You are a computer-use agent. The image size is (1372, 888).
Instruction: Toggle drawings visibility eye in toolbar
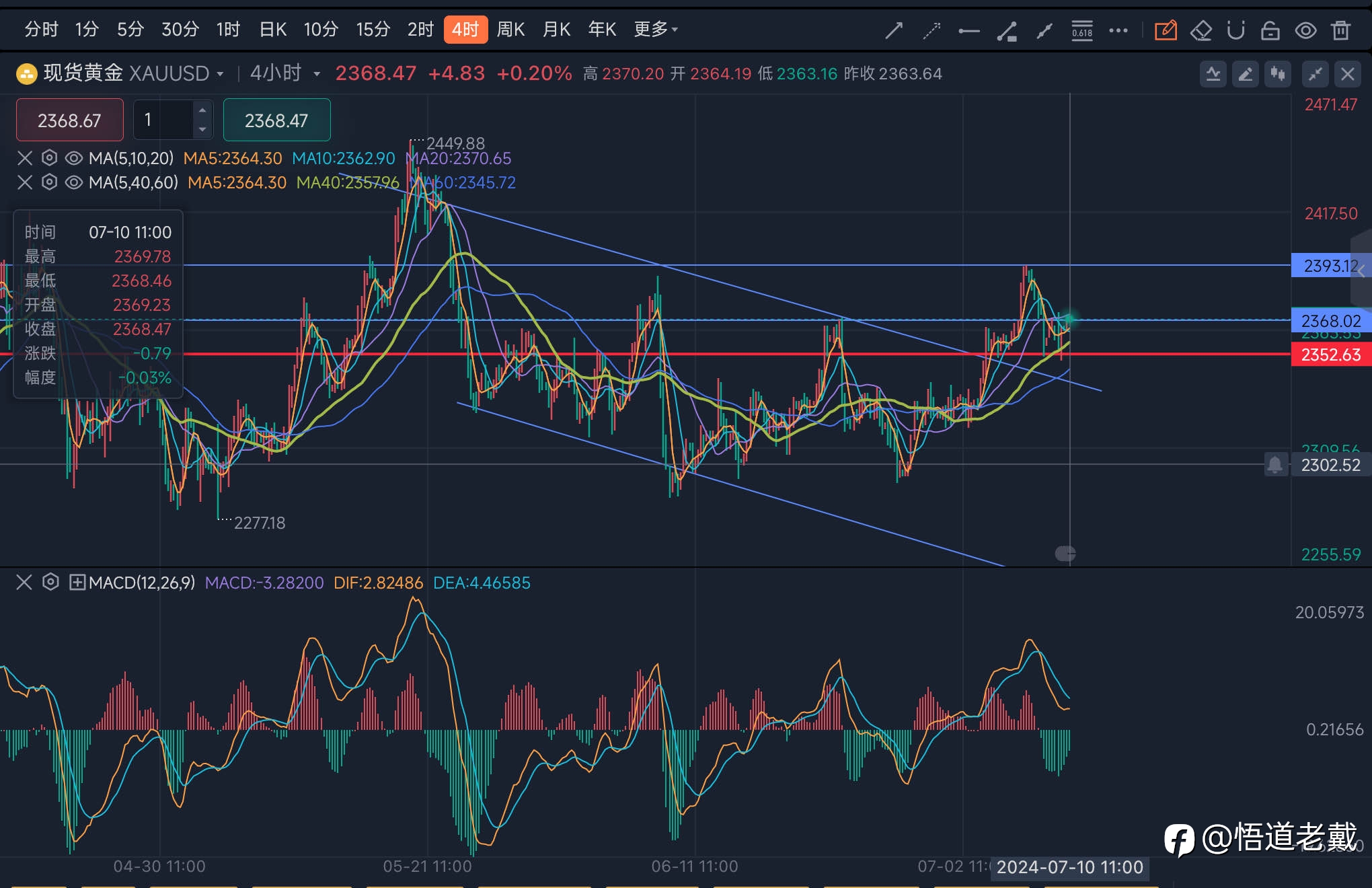(x=1306, y=30)
